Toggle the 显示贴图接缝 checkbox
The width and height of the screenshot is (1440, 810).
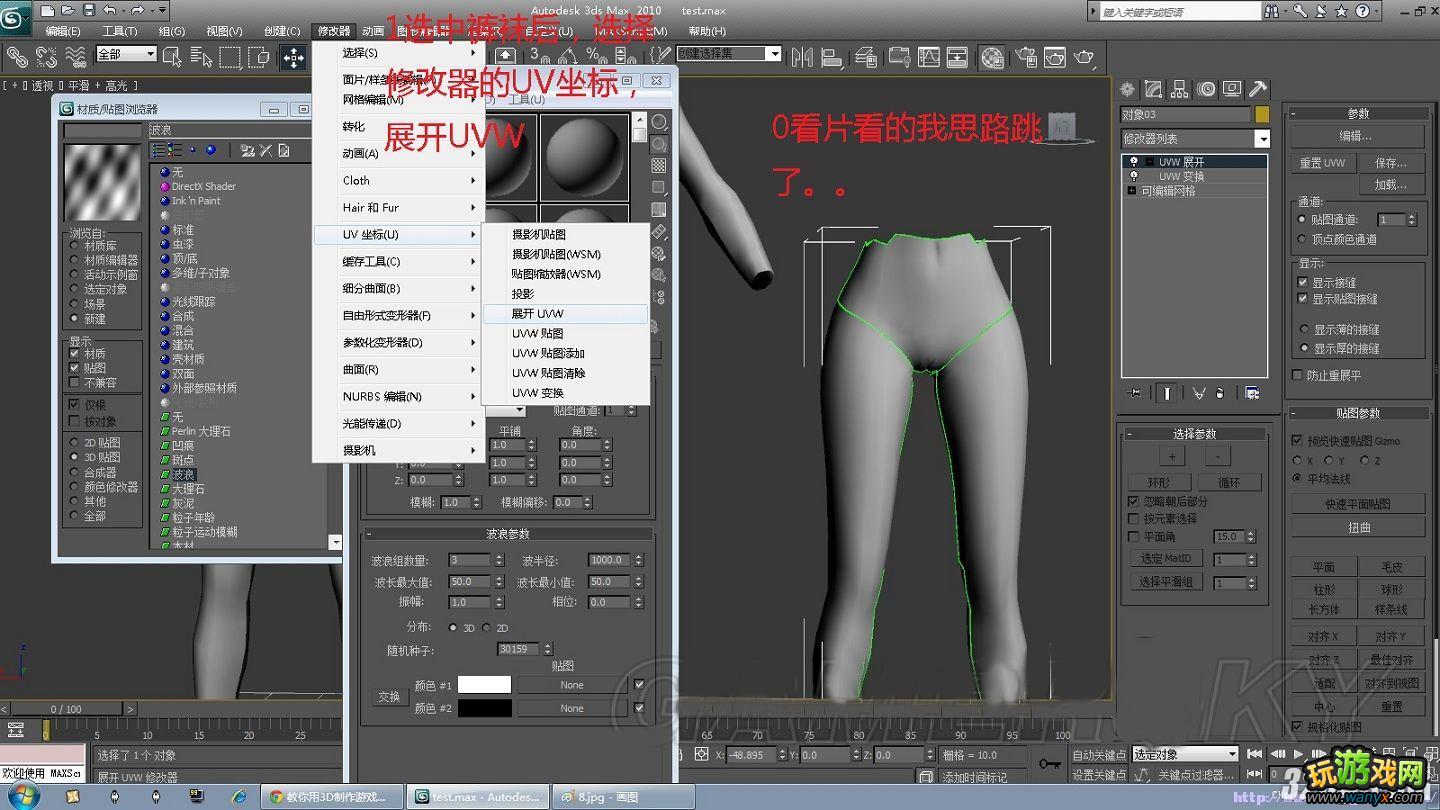point(1303,299)
